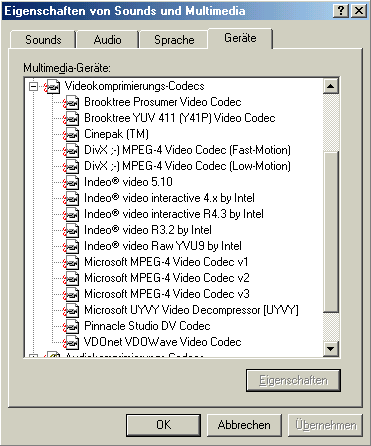Confirm with the OK button
The image size is (371, 446).
tap(163, 425)
